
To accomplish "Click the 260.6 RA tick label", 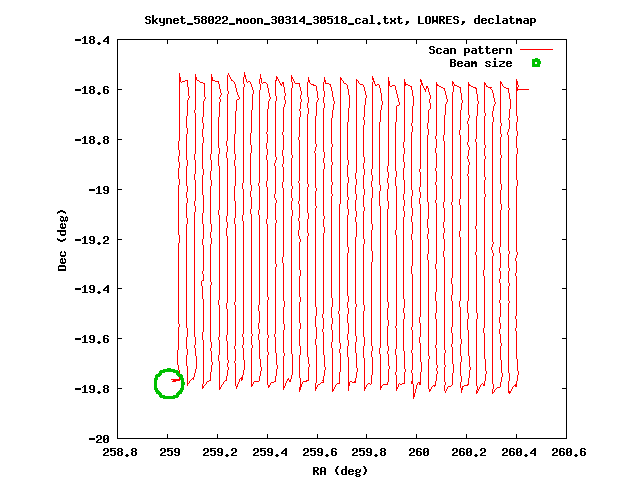I will [569, 452].
